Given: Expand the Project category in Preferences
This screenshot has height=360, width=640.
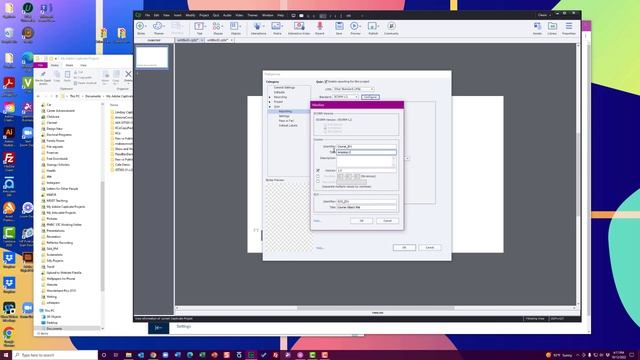Looking at the screenshot, I should tap(270, 102).
